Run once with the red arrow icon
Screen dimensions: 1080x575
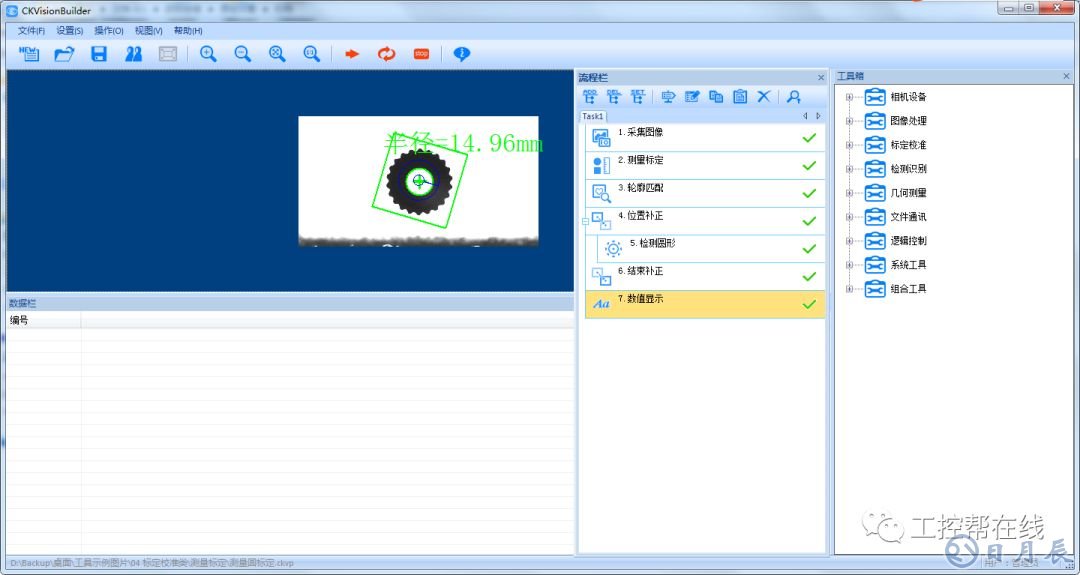351,54
